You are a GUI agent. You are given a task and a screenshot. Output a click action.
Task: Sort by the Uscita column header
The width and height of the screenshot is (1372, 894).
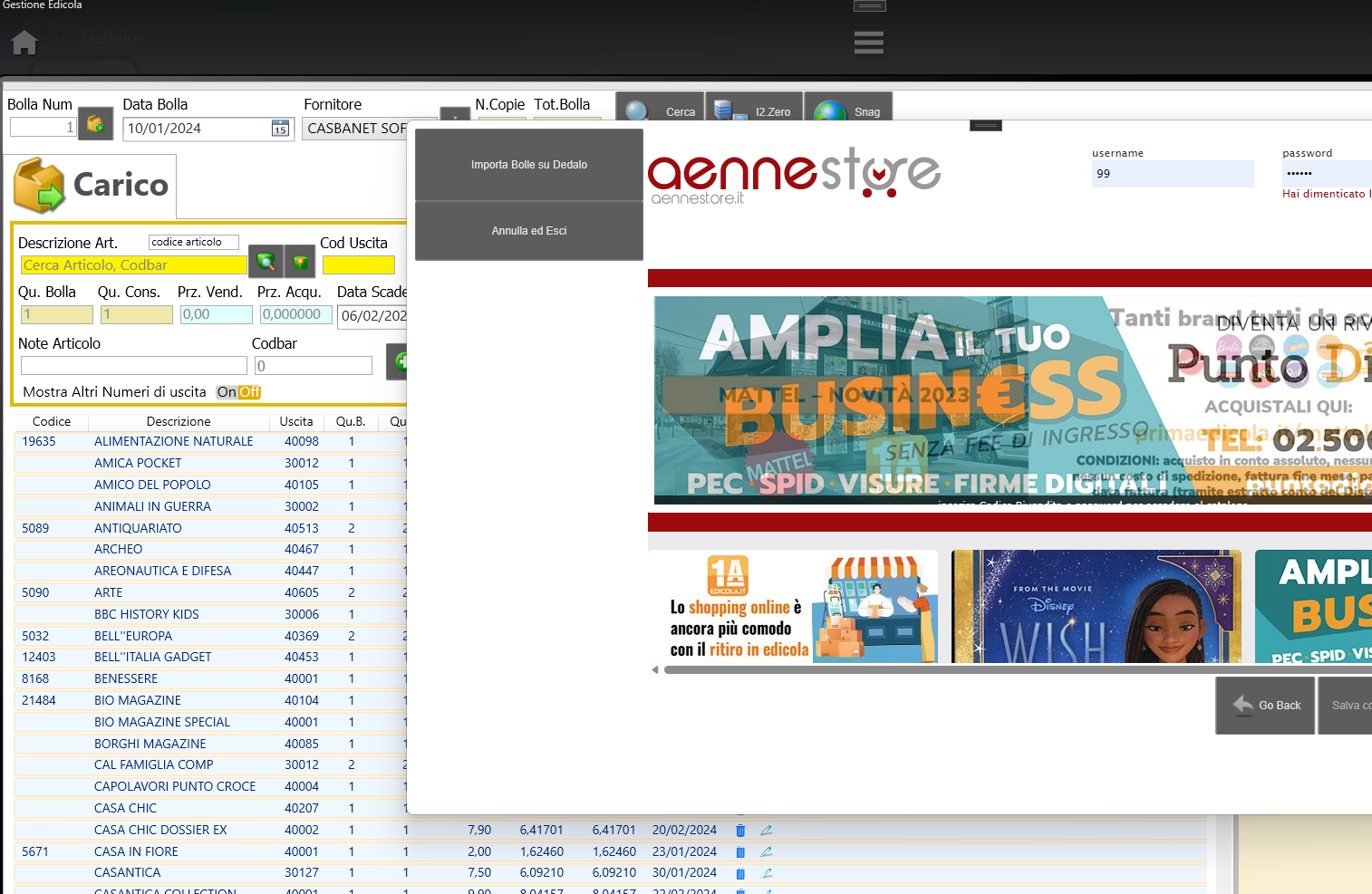296,421
